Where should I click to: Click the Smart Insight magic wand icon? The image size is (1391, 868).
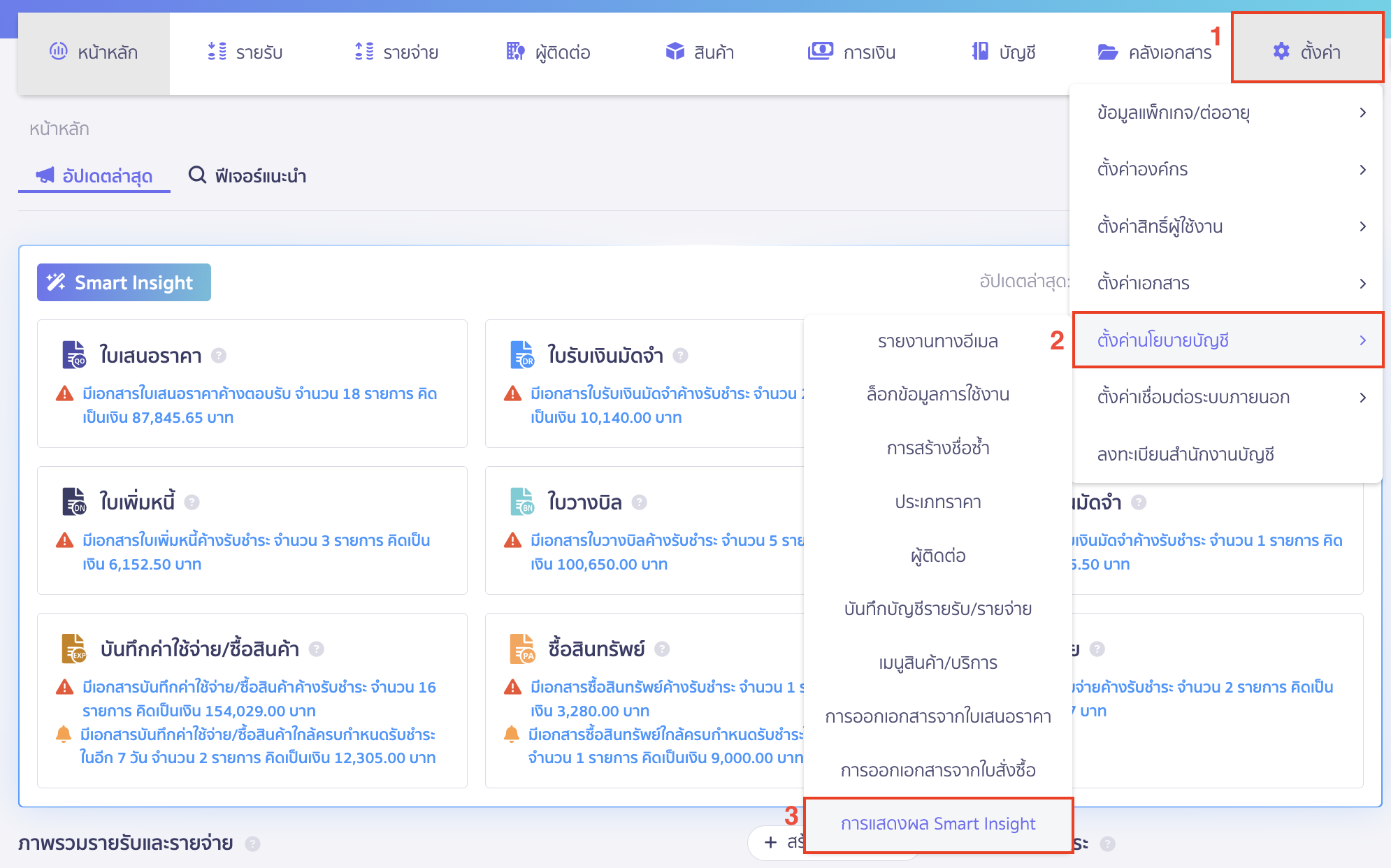click(57, 282)
